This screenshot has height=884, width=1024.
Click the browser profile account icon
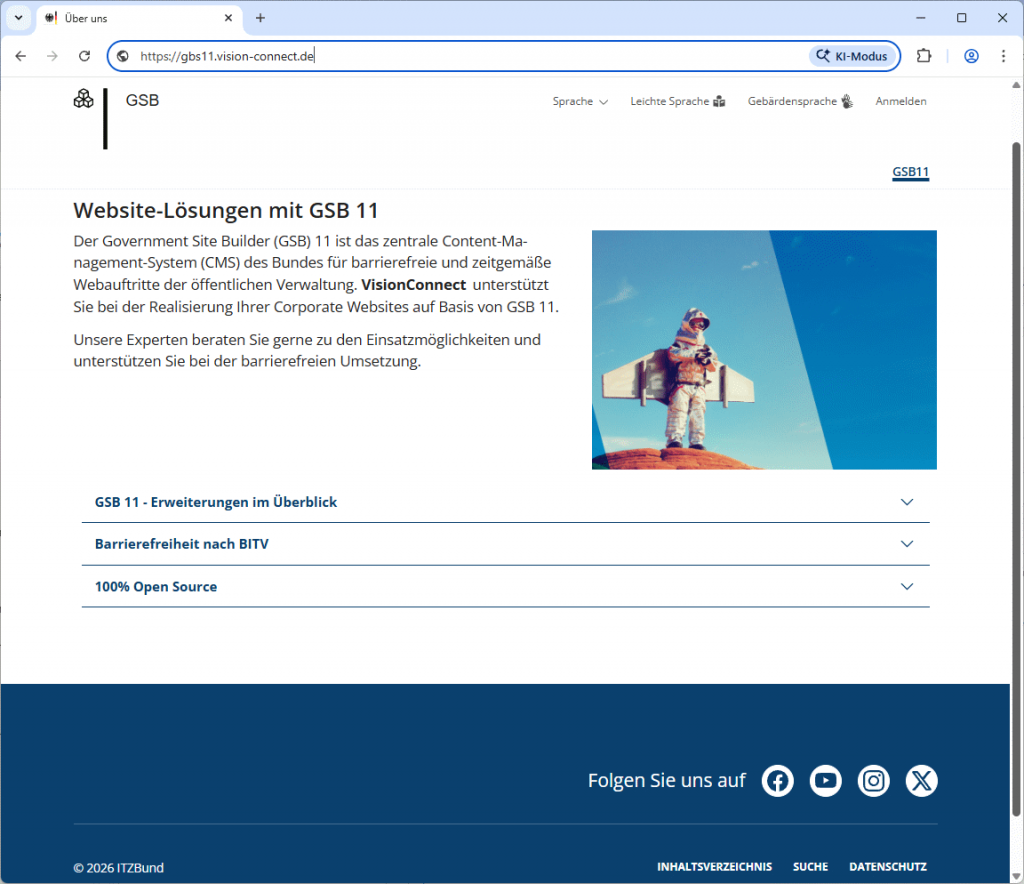point(971,56)
